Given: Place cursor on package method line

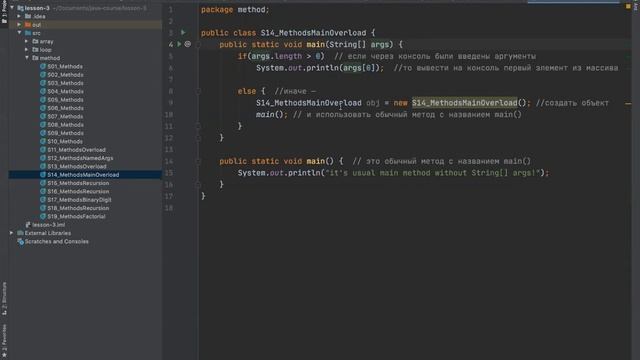Looking at the screenshot, I should click(235, 9).
